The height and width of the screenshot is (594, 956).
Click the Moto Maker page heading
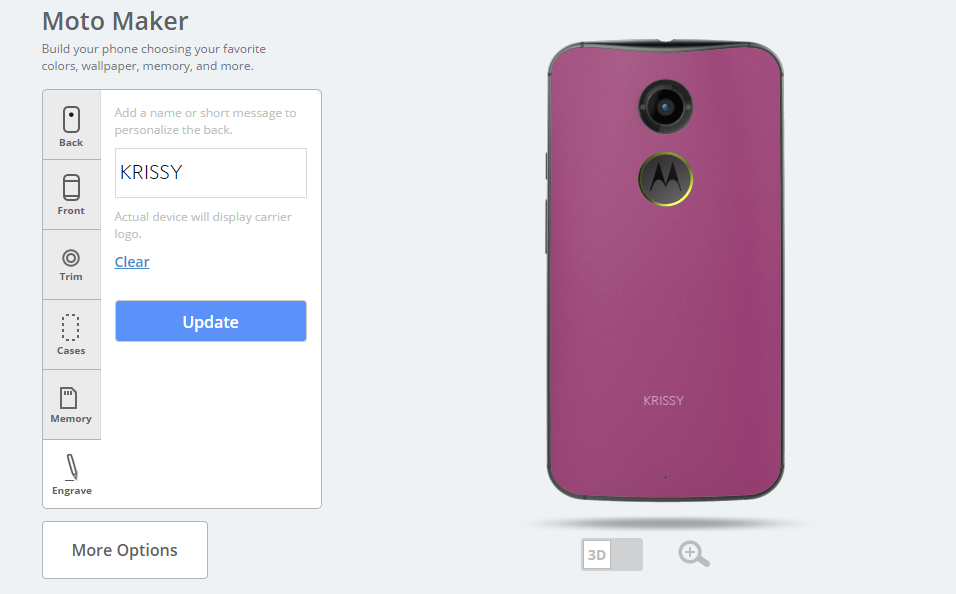115,21
